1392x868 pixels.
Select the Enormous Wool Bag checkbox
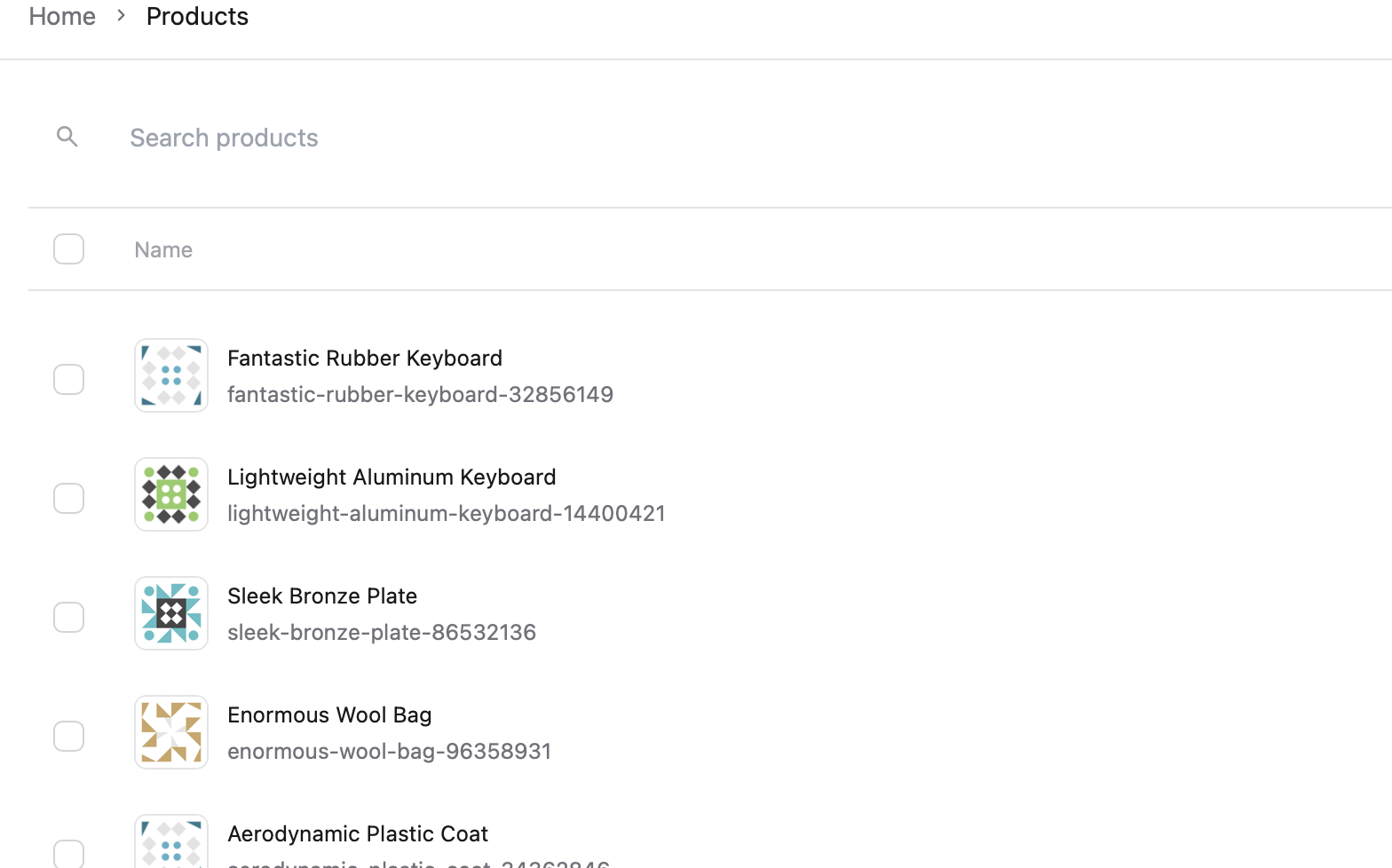69,737
